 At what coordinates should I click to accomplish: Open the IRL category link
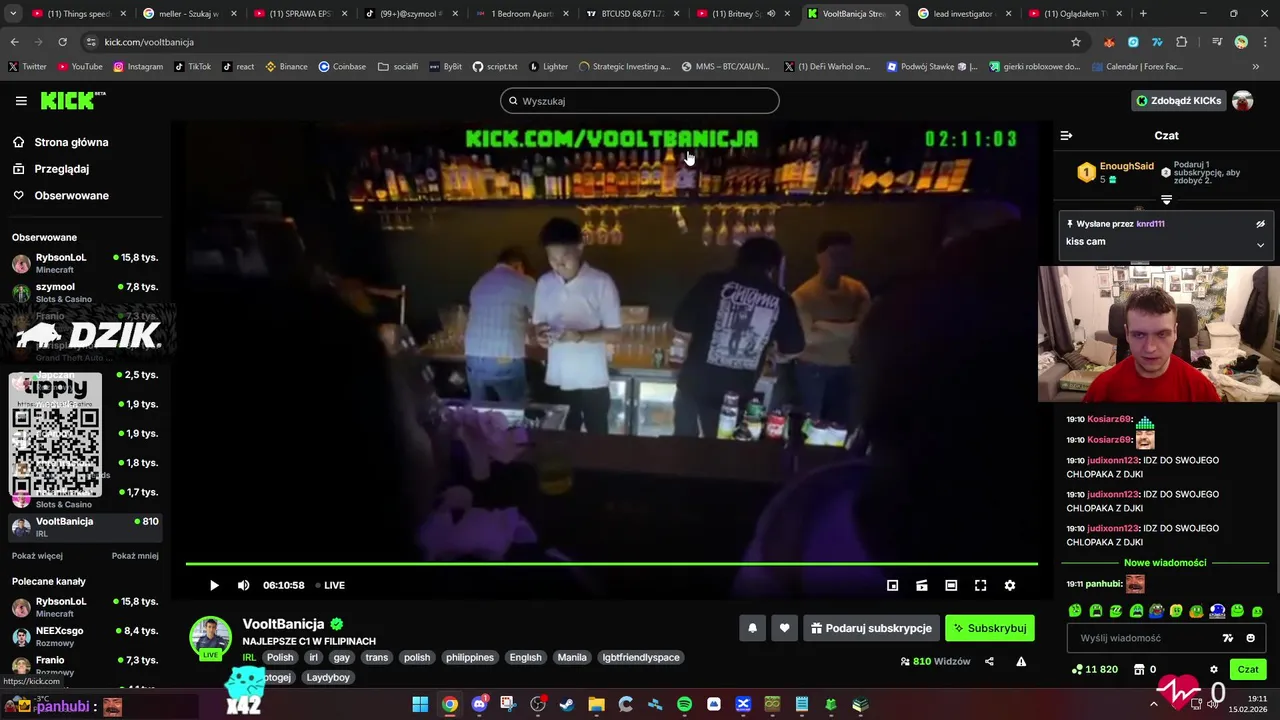point(249,657)
